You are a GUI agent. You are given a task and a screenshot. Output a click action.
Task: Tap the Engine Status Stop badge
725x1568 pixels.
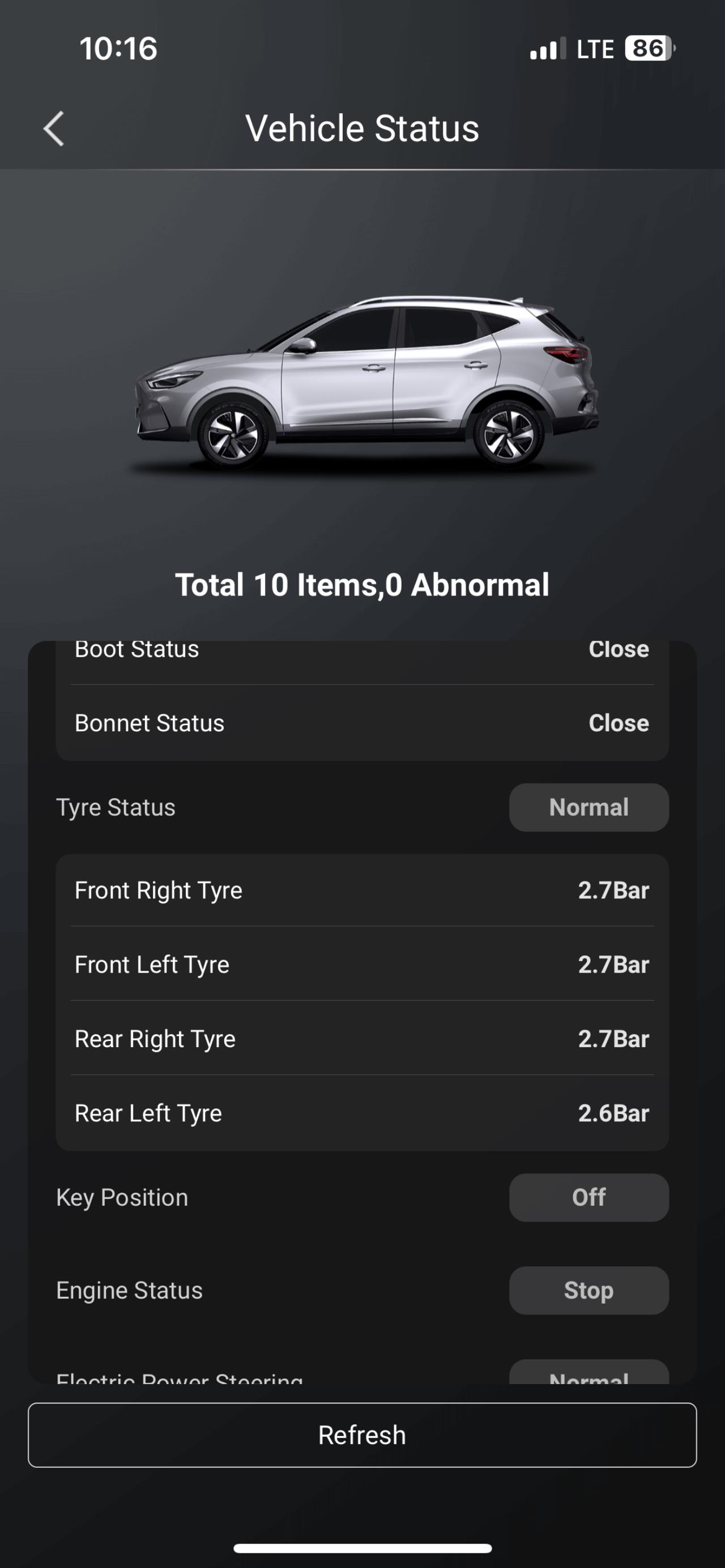pos(588,1291)
